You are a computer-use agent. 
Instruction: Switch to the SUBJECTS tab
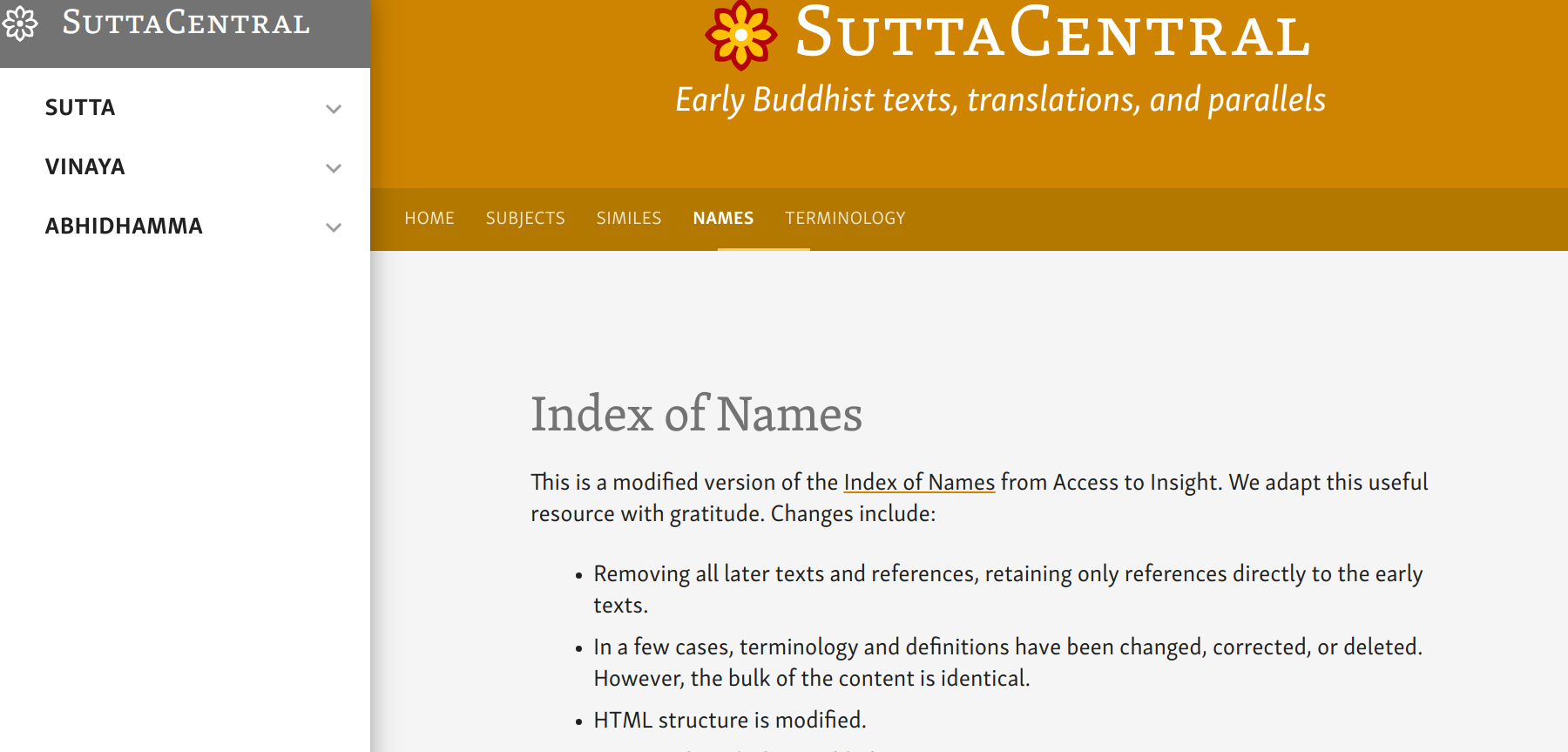pos(525,219)
